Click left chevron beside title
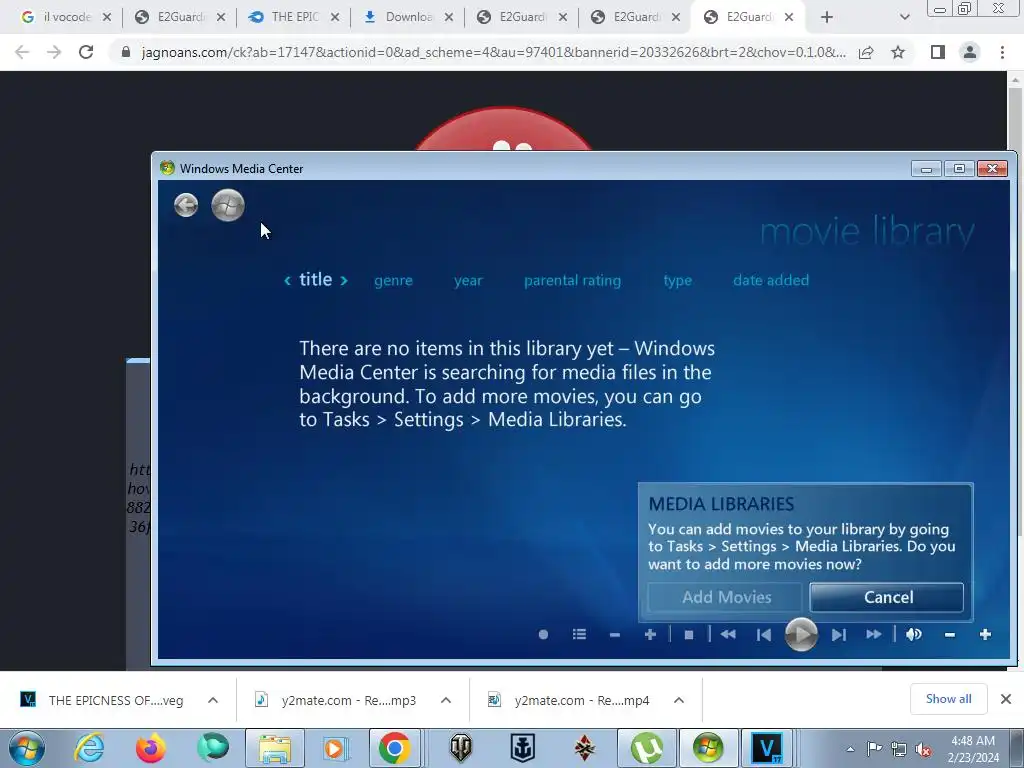1024x768 pixels. click(287, 280)
